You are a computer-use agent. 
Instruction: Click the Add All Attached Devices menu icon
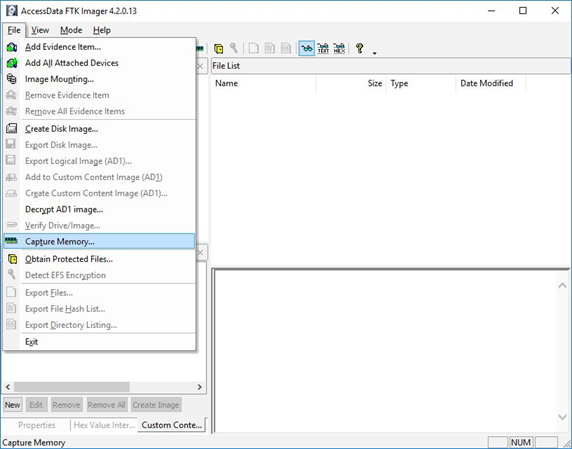coord(12,63)
